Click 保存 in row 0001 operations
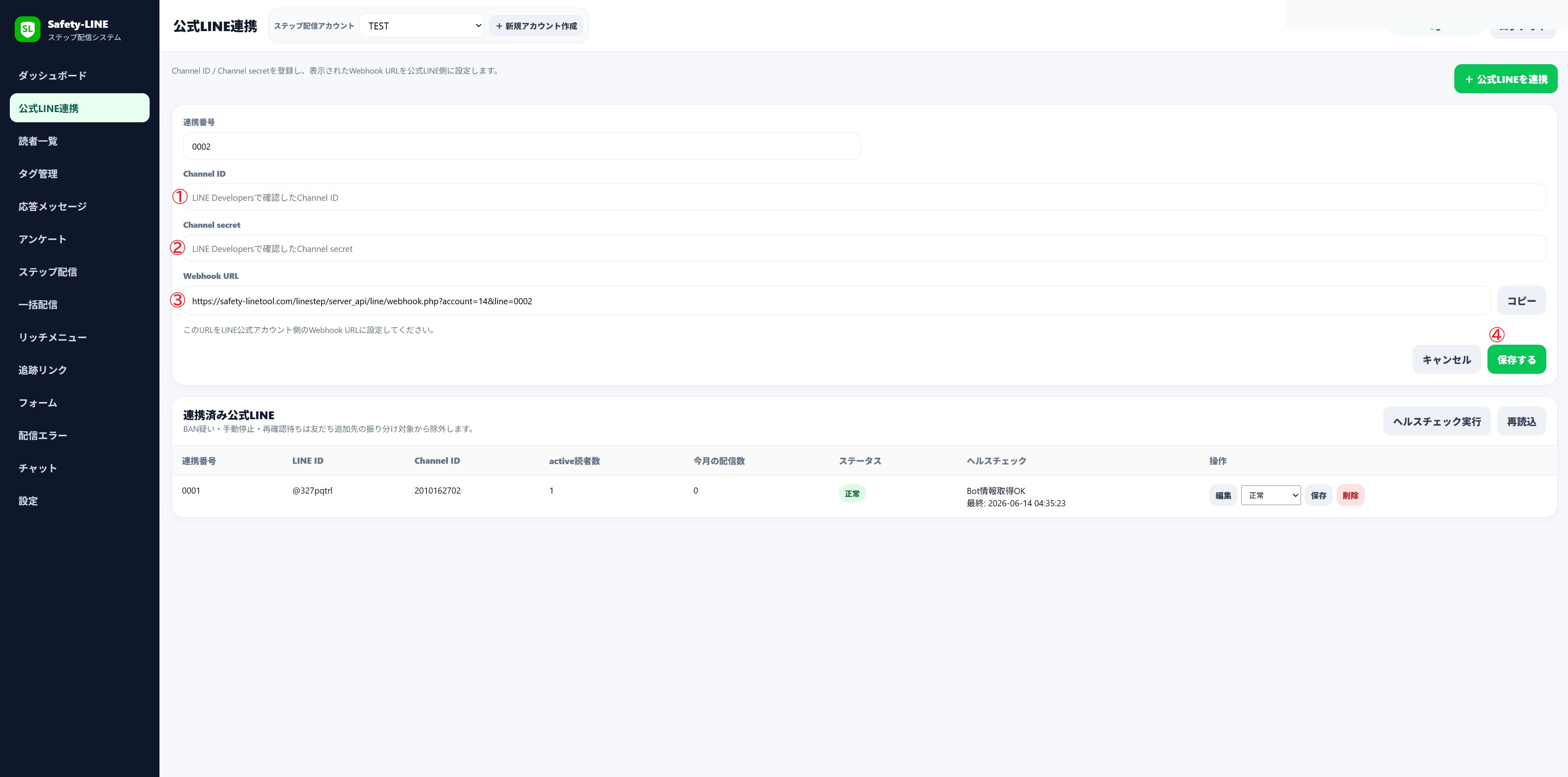The height and width of the screenshot is (777, 1568). (1319, 495)
